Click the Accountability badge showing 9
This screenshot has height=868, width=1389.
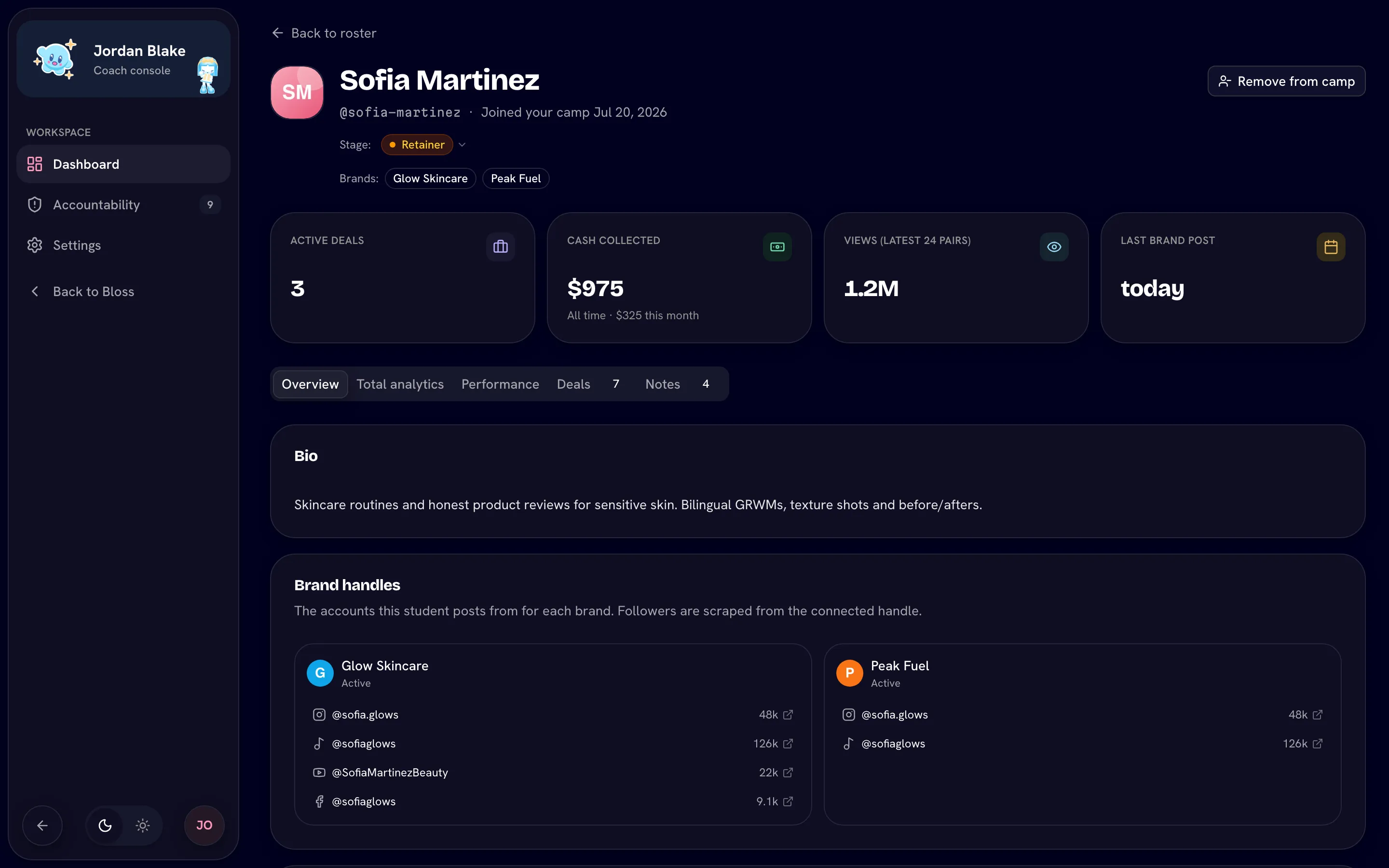pyautogui.click(x=210, y=204)
